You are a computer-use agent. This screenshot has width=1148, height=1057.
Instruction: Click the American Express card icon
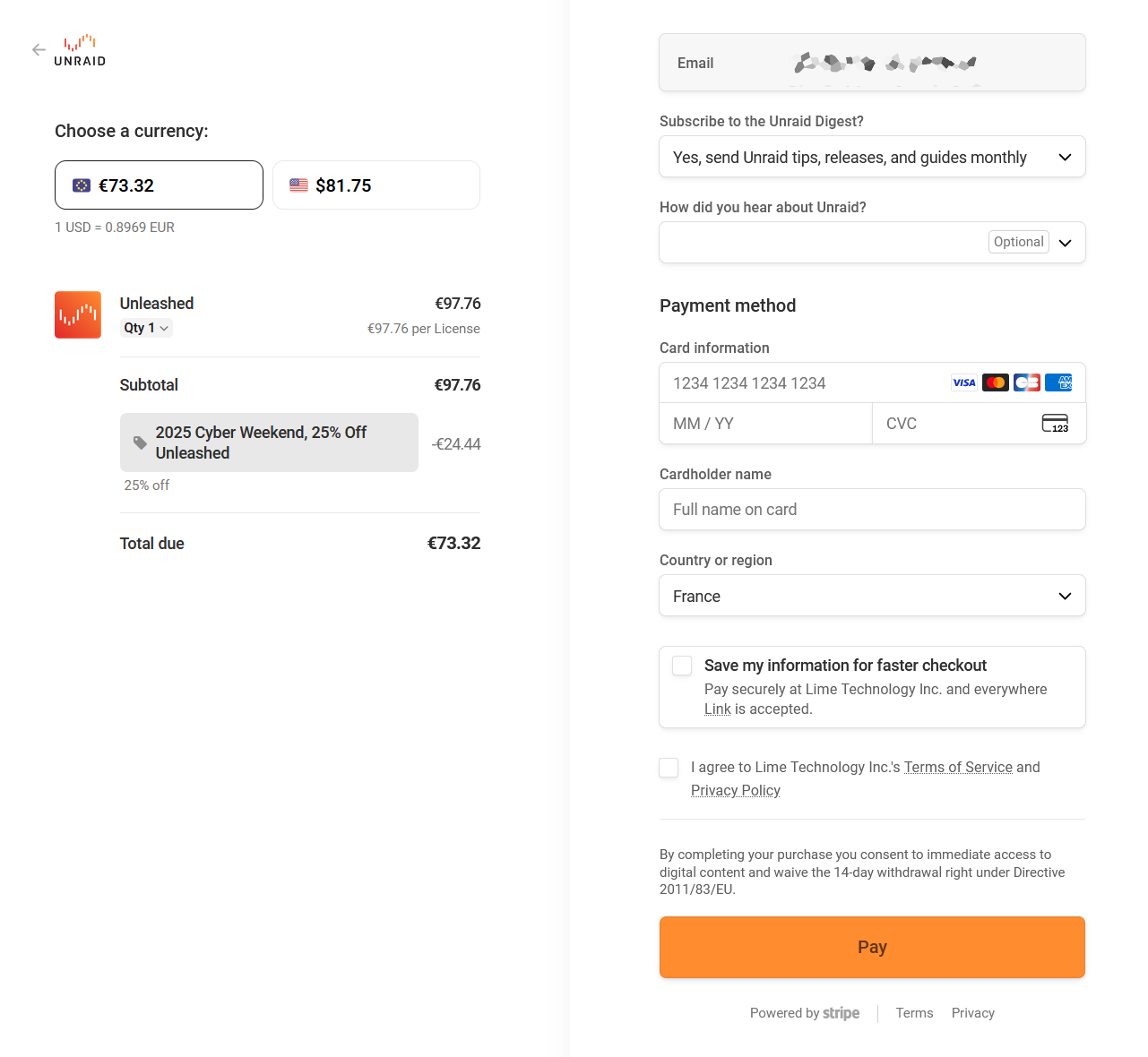(x=1058, y=382)
